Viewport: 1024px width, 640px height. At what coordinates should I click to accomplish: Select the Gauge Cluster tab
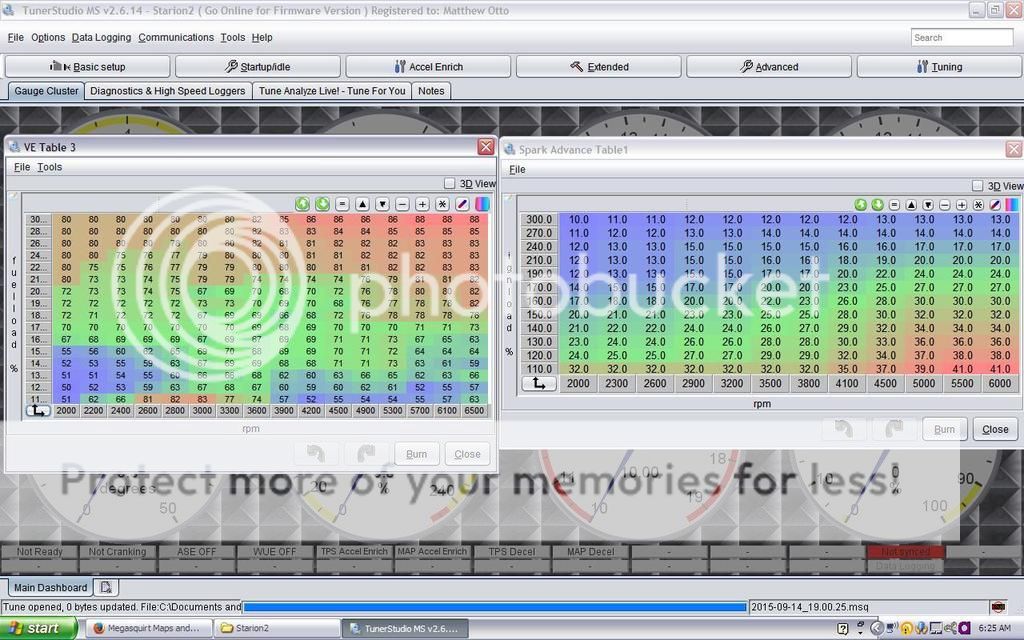[46, 91]
